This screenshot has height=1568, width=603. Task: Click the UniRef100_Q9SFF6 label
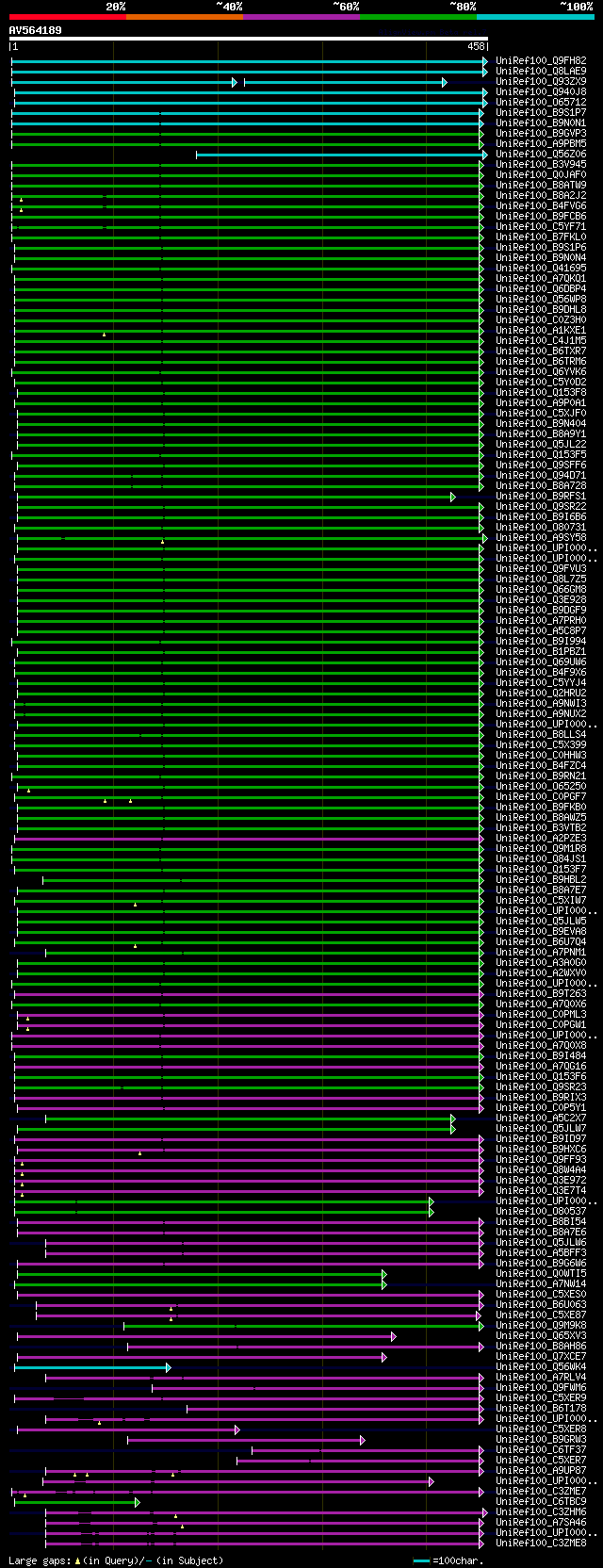point(541,465)
